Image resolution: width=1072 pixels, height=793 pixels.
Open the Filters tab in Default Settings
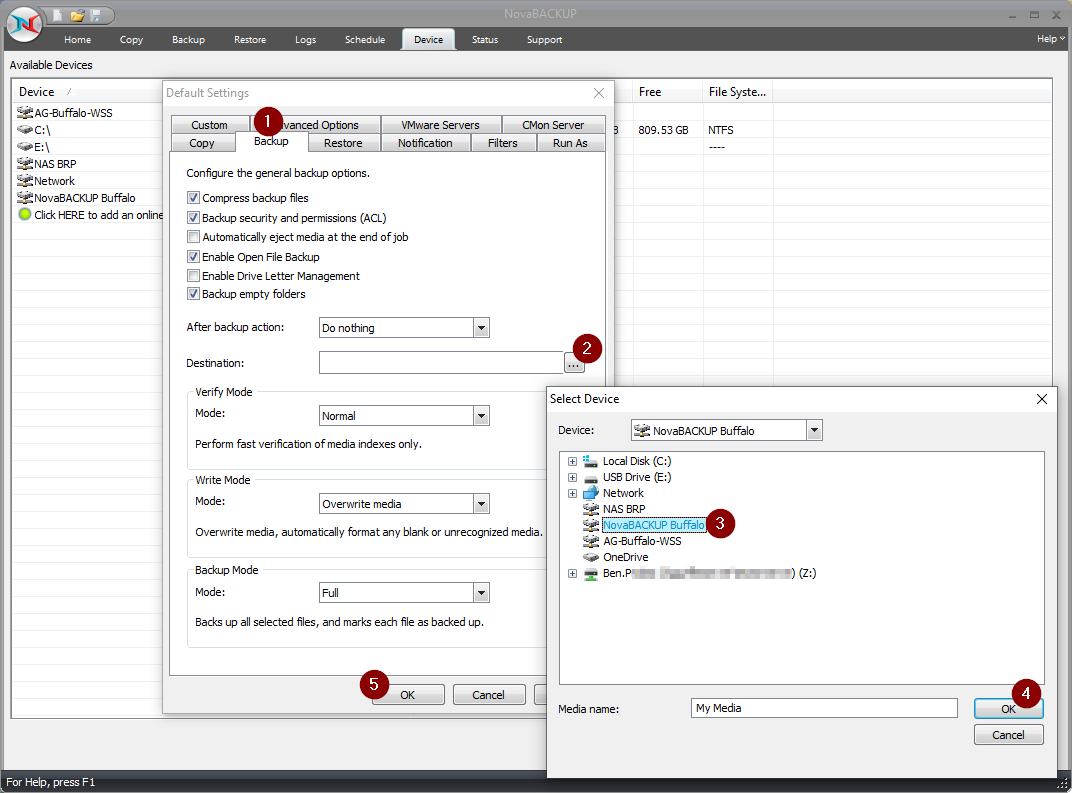click(502, 143)
